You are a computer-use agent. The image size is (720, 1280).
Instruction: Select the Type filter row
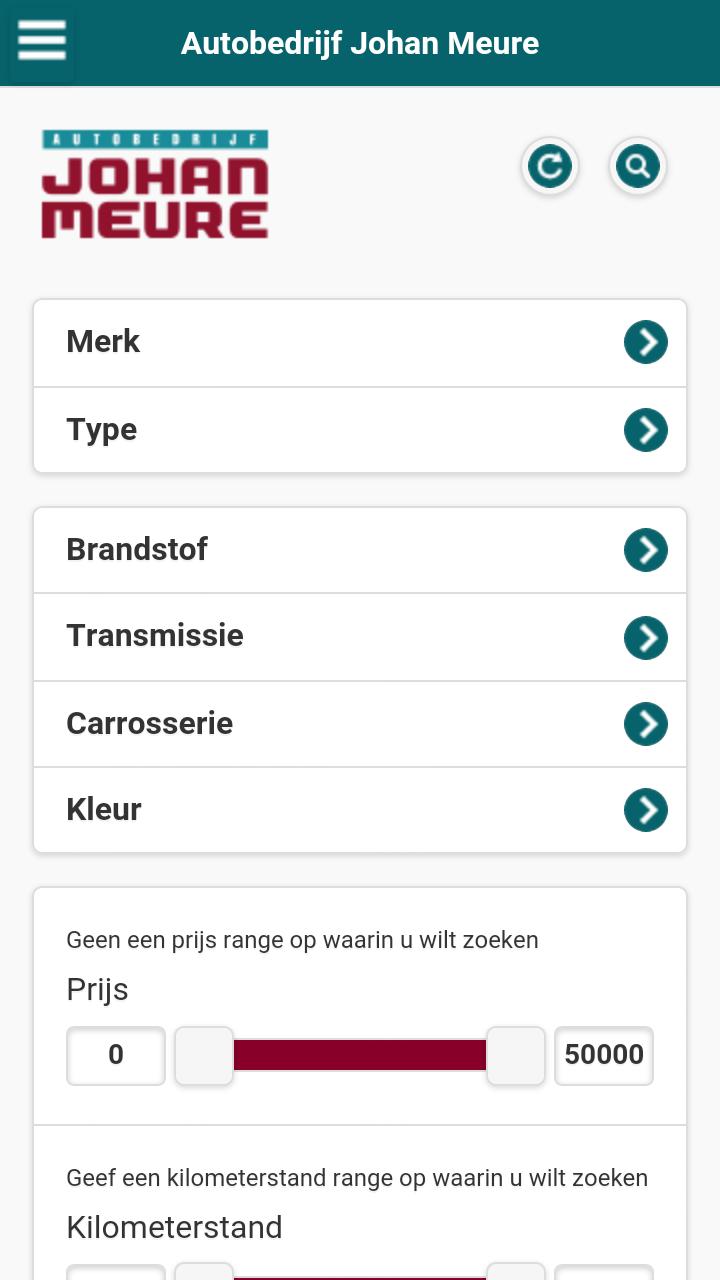tap(300, 429)
